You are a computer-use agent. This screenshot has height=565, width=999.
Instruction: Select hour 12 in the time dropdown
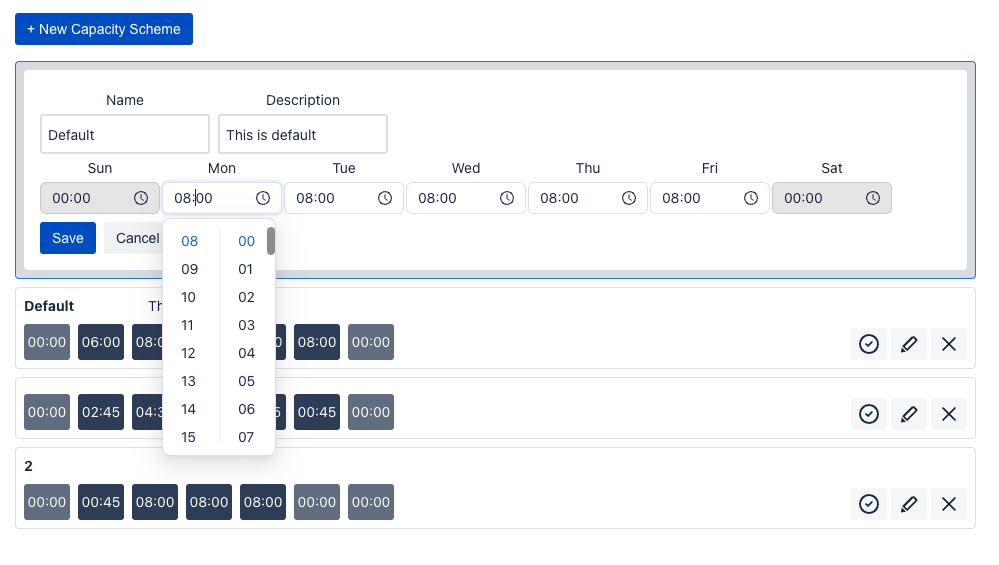(189, 353)
